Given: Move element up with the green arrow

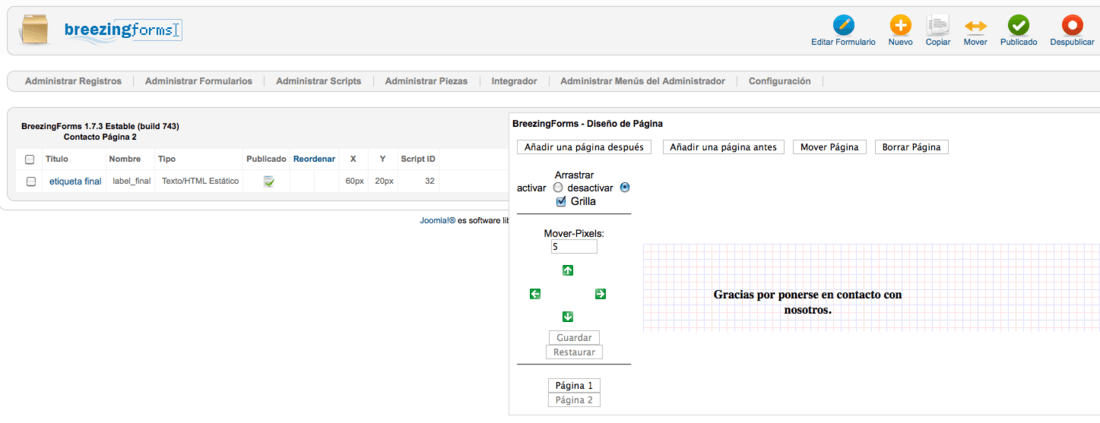Looking at the screenshot, I should coord(568,270).
